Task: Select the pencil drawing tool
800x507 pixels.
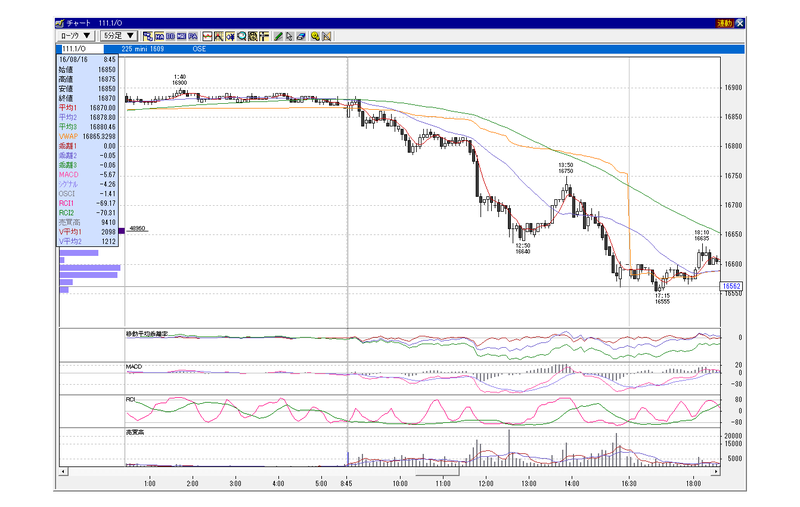Action: point(279,36)
